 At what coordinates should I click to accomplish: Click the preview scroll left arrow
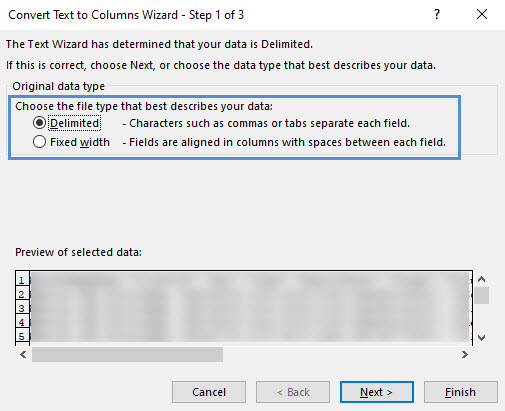23,354
